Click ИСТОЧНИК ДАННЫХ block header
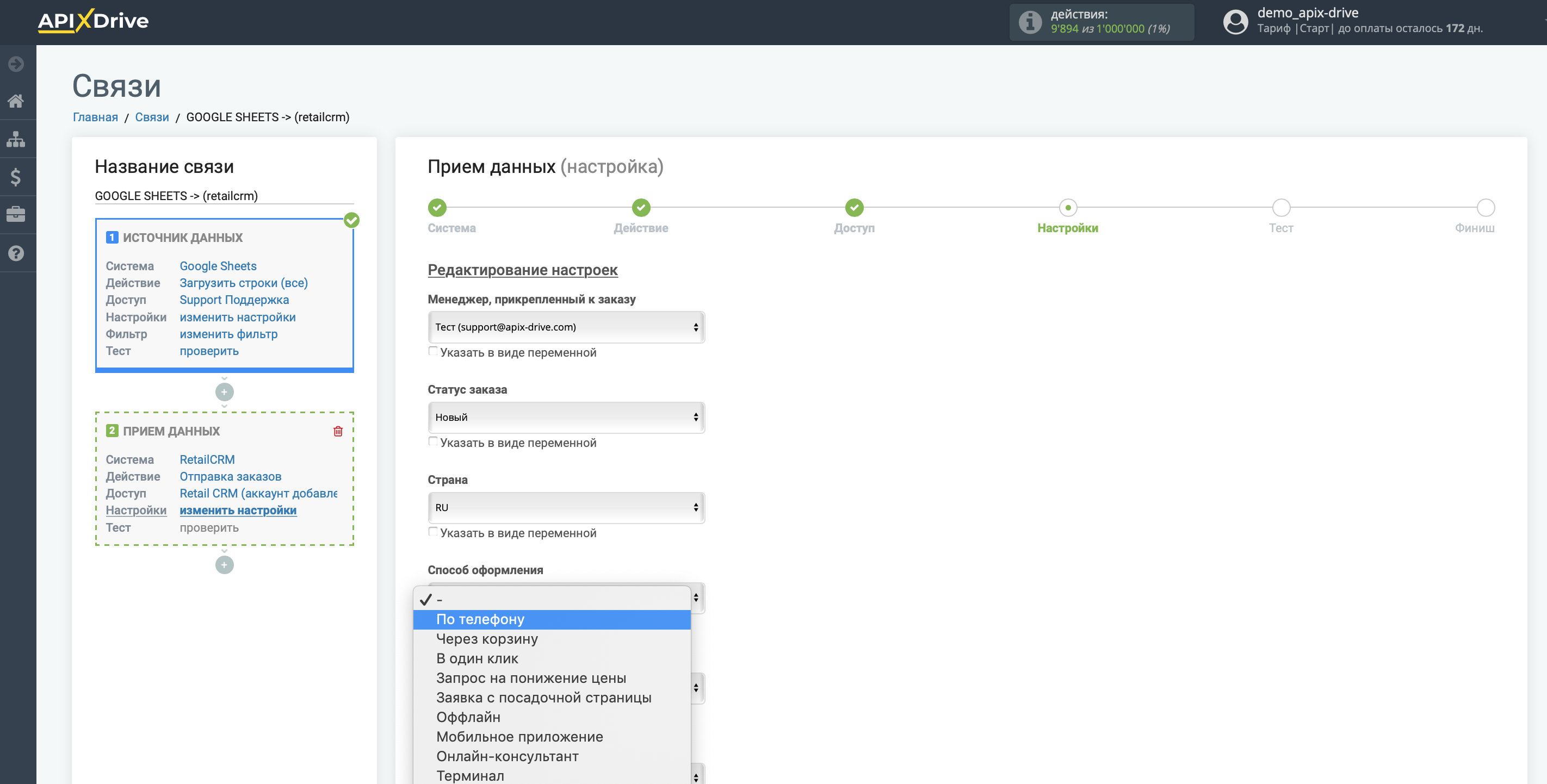Viewport: 1547px width, 784px height. (183, 238)
